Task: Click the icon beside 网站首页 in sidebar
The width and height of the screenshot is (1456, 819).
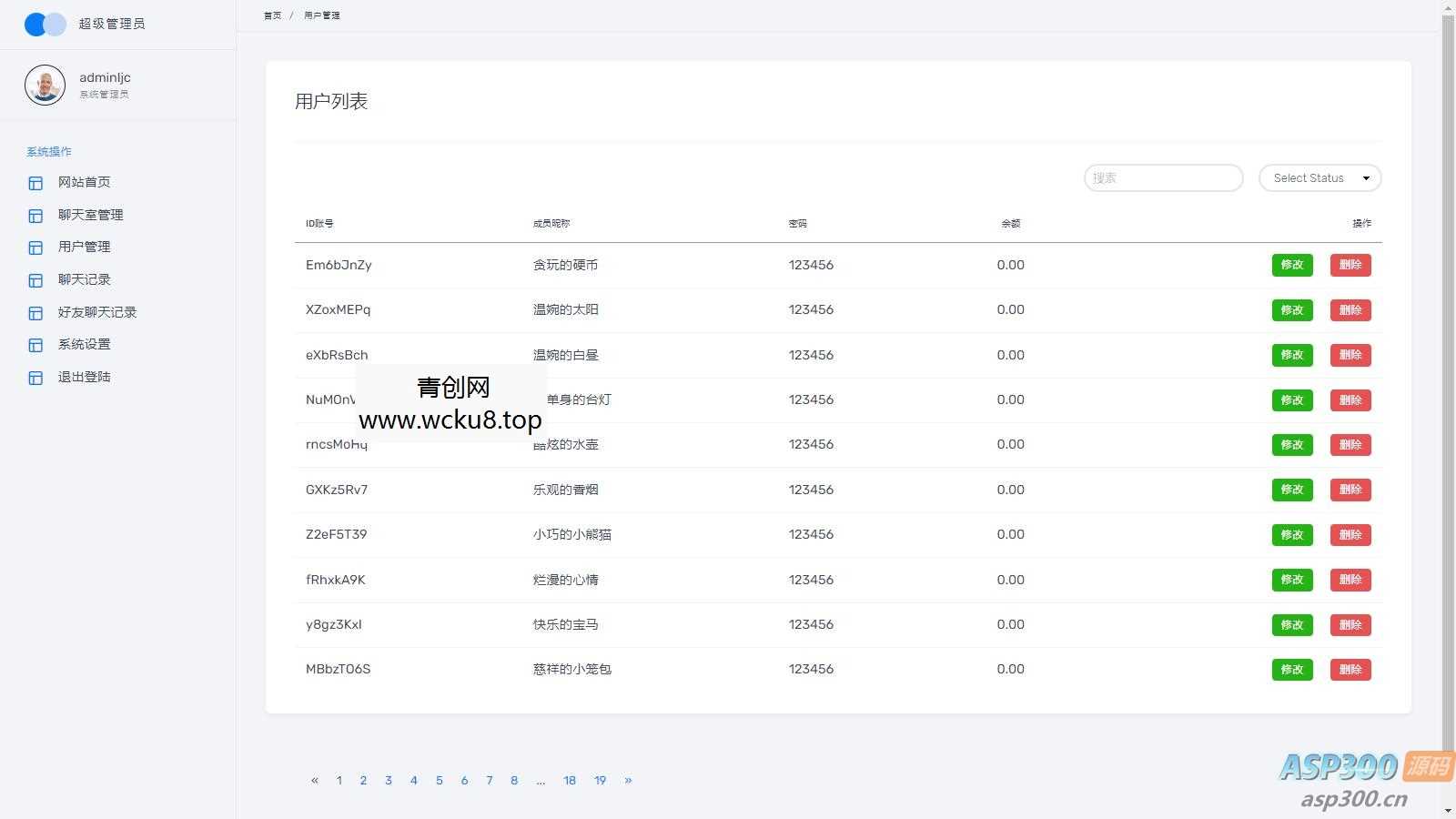Action: tap(35, 183)
